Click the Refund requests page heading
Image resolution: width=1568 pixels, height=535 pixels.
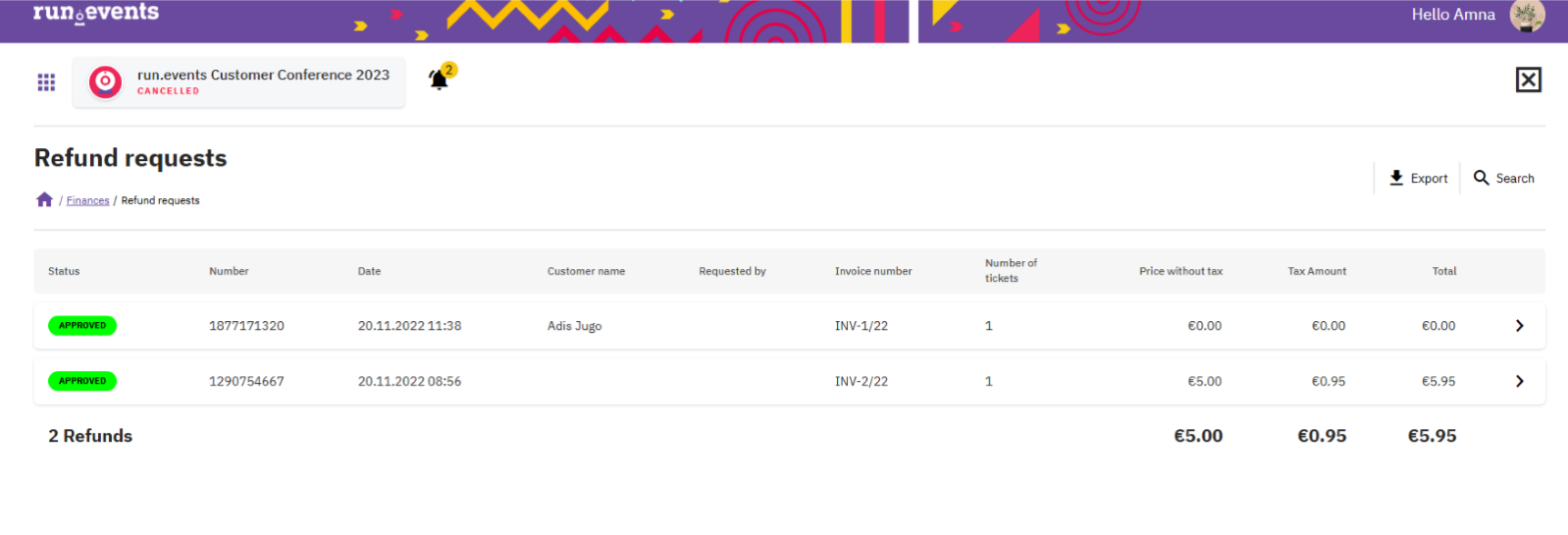coord(131,158)
